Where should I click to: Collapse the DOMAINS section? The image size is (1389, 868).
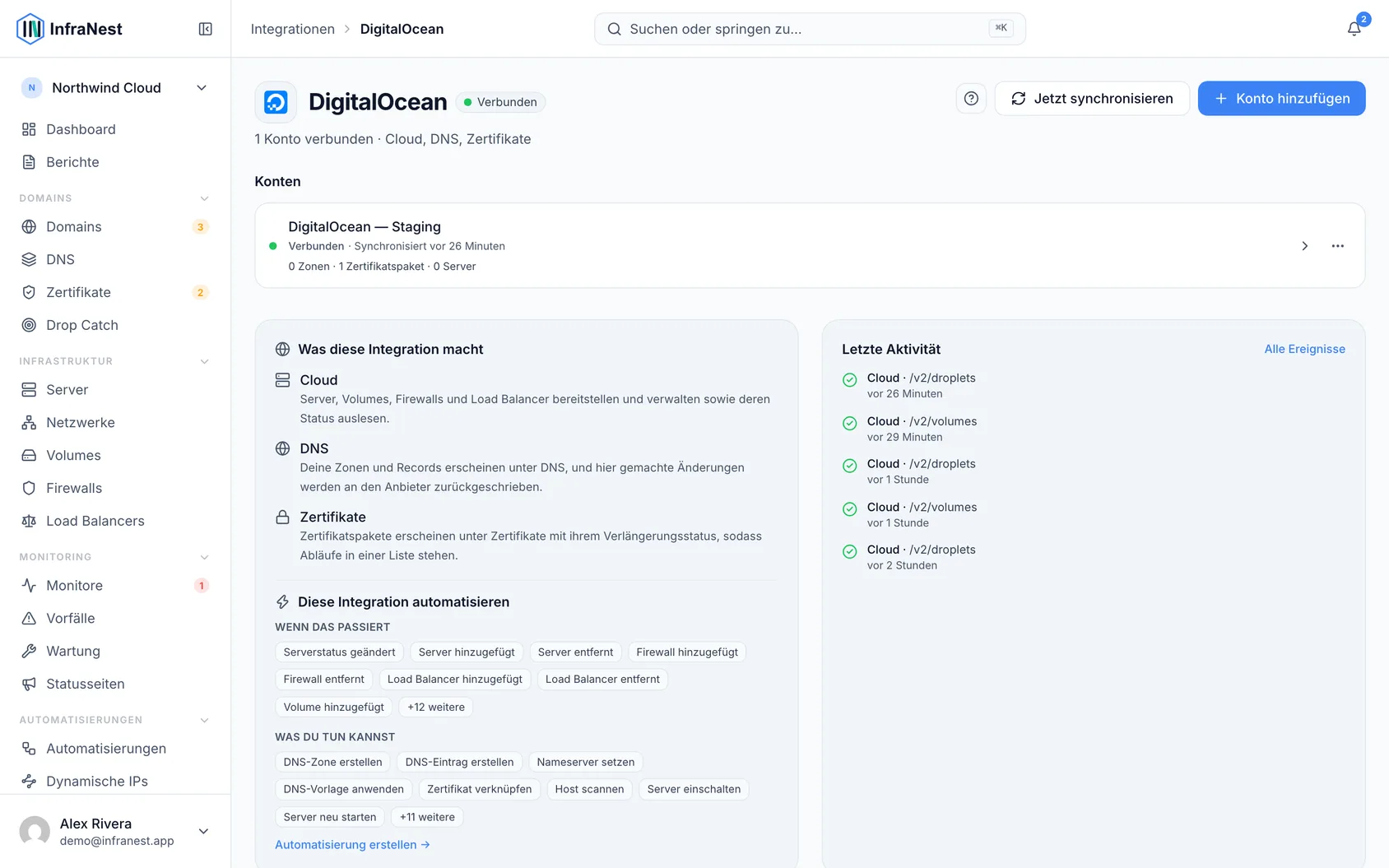(205, 198)
